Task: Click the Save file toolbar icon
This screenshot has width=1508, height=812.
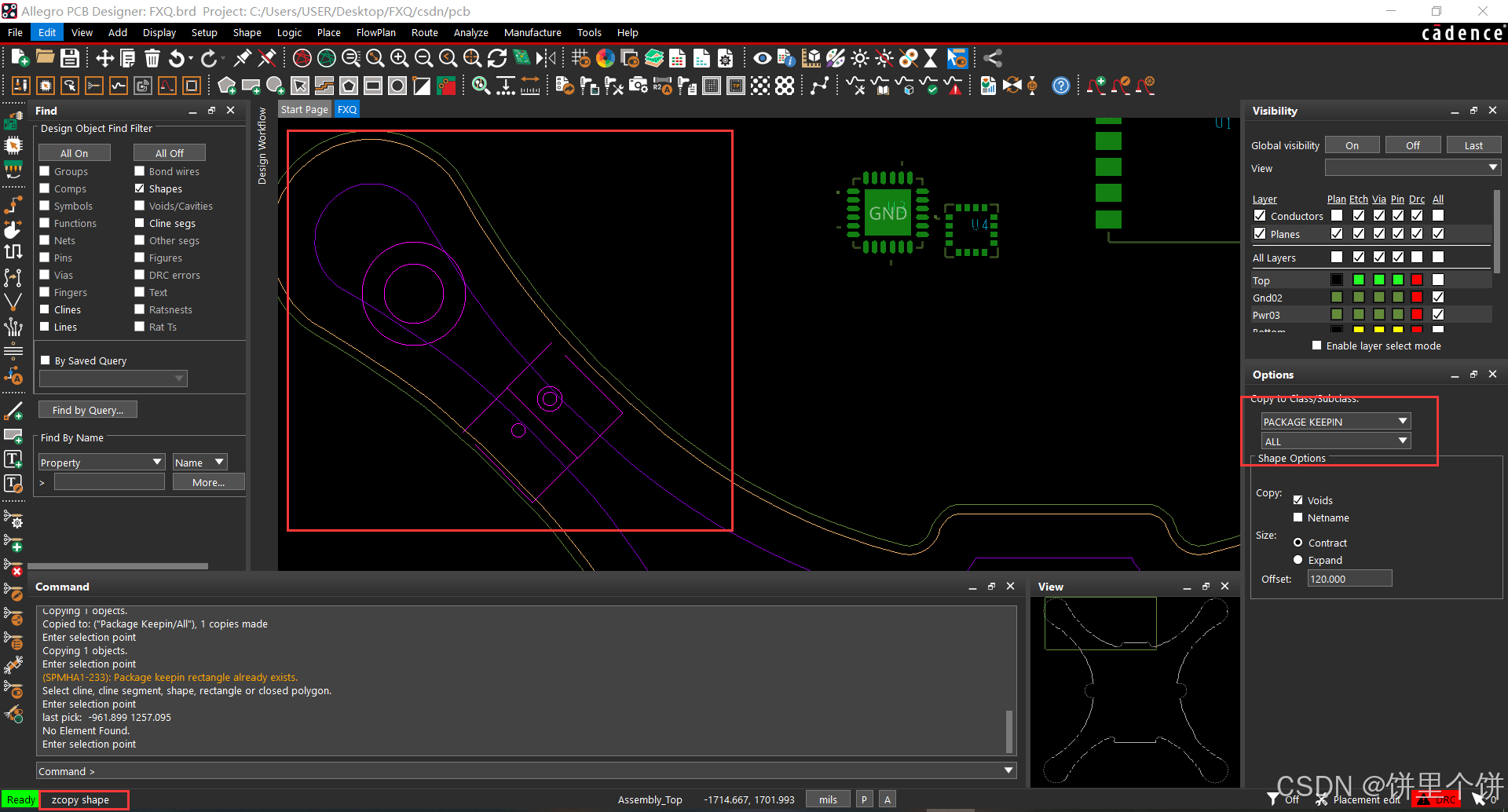Action: click(70, 58)
